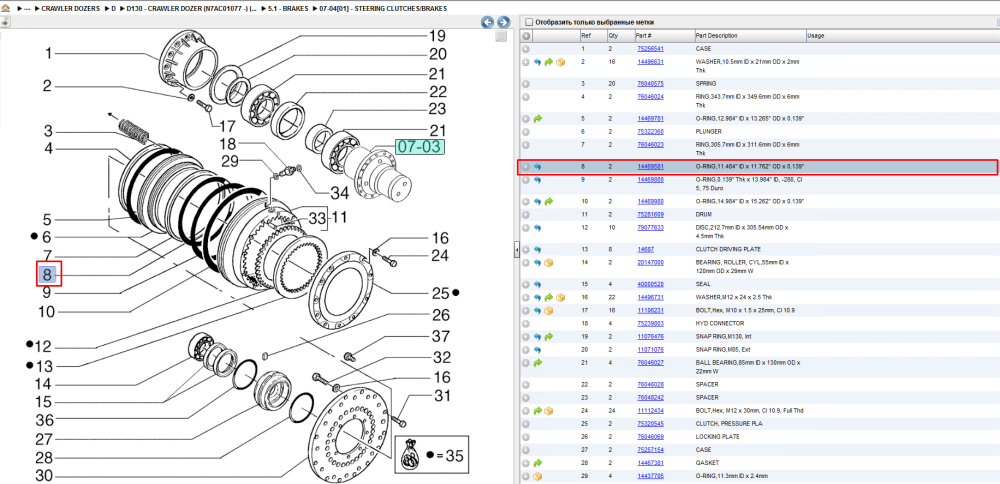Click box icon in BOLT M12 x 30mm row
Image resolution: width=1000 pixels, height=484 pixels.
(548, 411)
